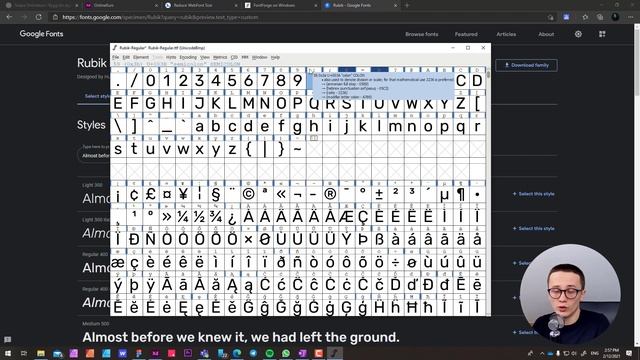Select the section sign § glyph cell

[x=216, y=194]
